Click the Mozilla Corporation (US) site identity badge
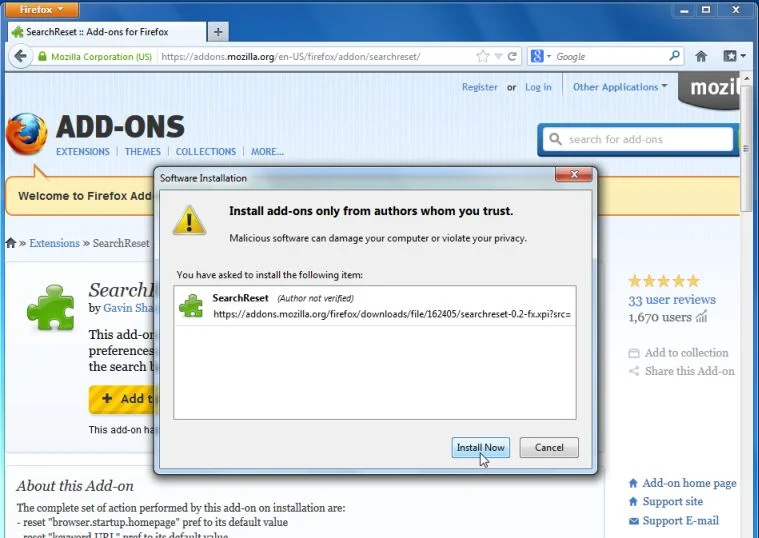 coord(95,57)
